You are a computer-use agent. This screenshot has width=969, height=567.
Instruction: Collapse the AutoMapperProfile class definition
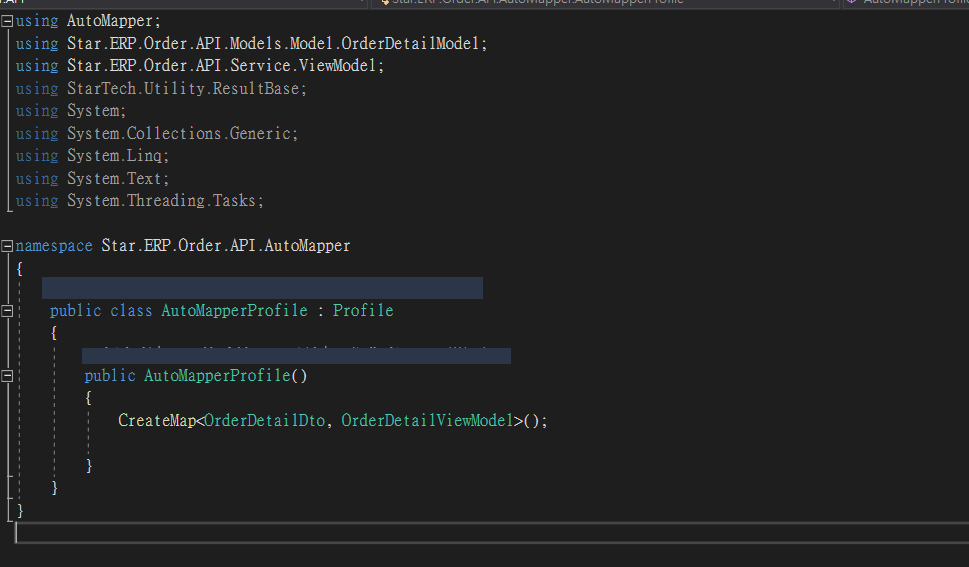pos(8,311)
